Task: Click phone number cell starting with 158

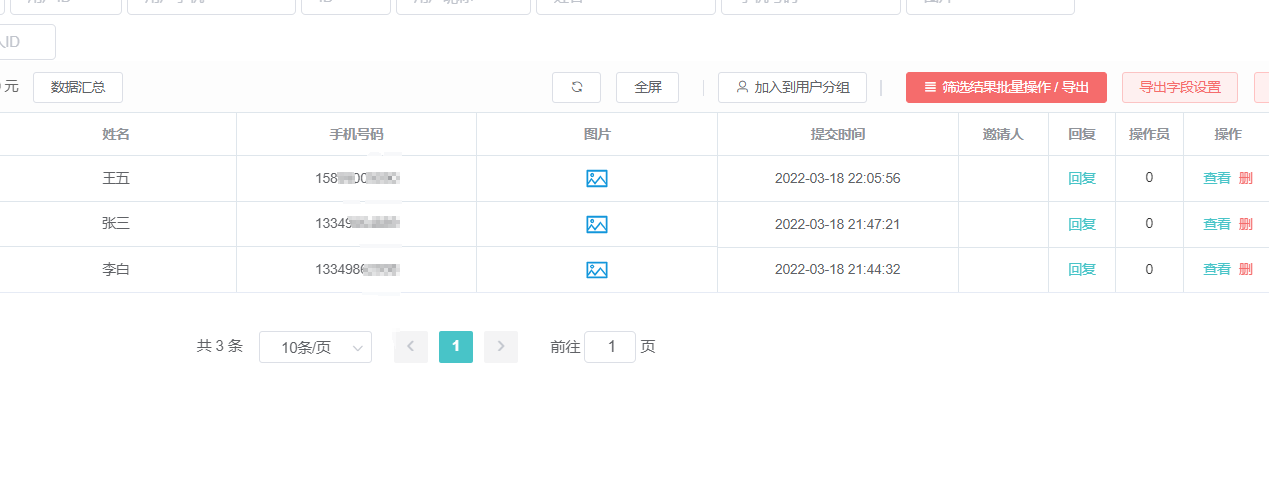Action: pyautogui.click(x=357, y=179)
